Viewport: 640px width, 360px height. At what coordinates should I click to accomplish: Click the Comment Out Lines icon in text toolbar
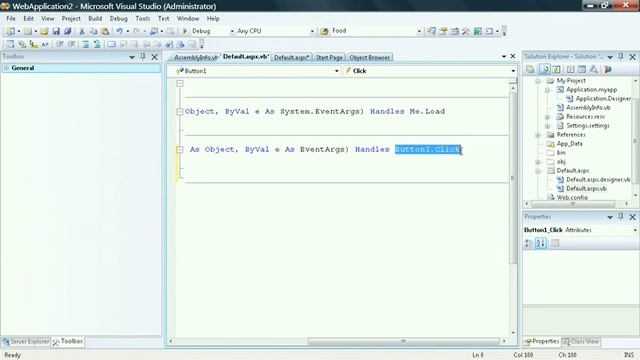[x=86, y=44]
